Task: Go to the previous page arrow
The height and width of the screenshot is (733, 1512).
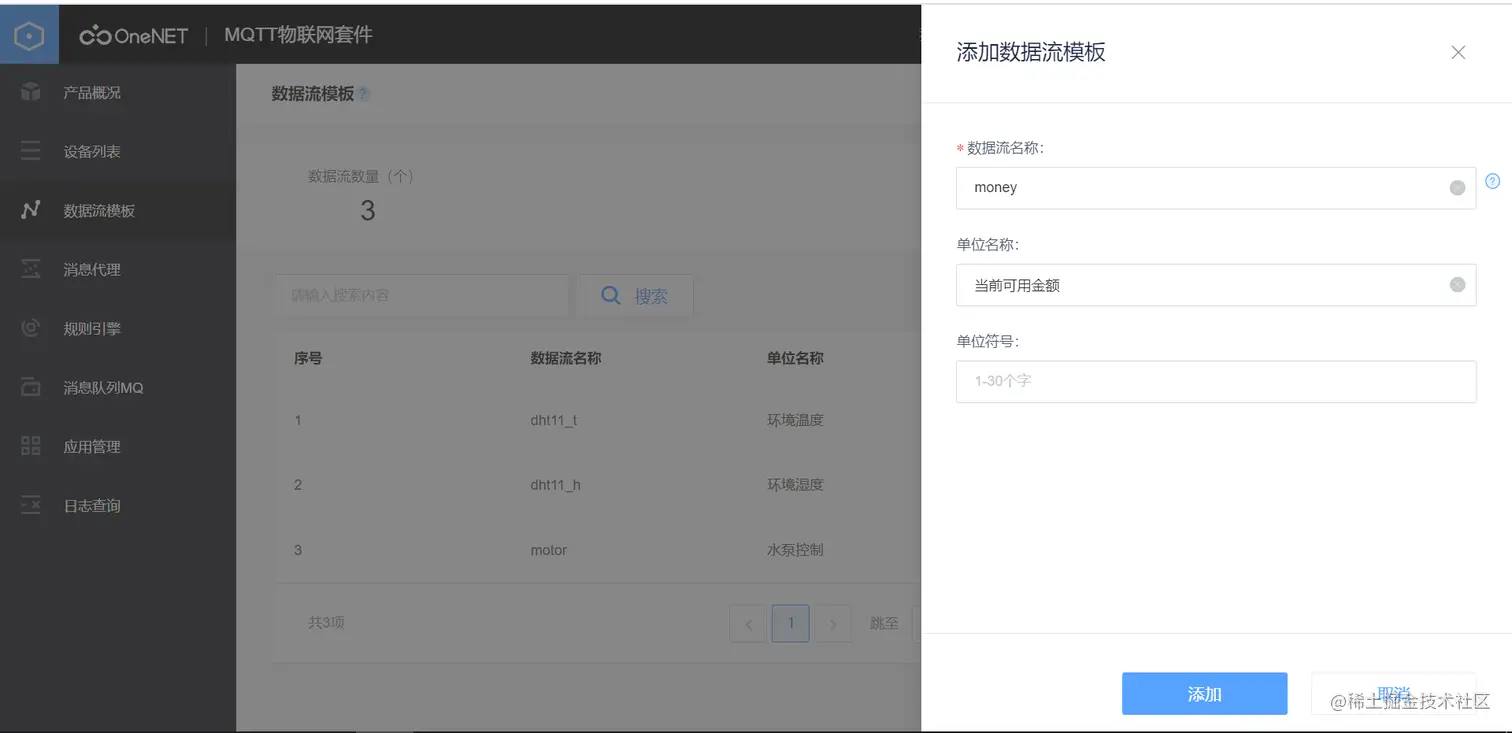Action: click(x=748, y=624)
